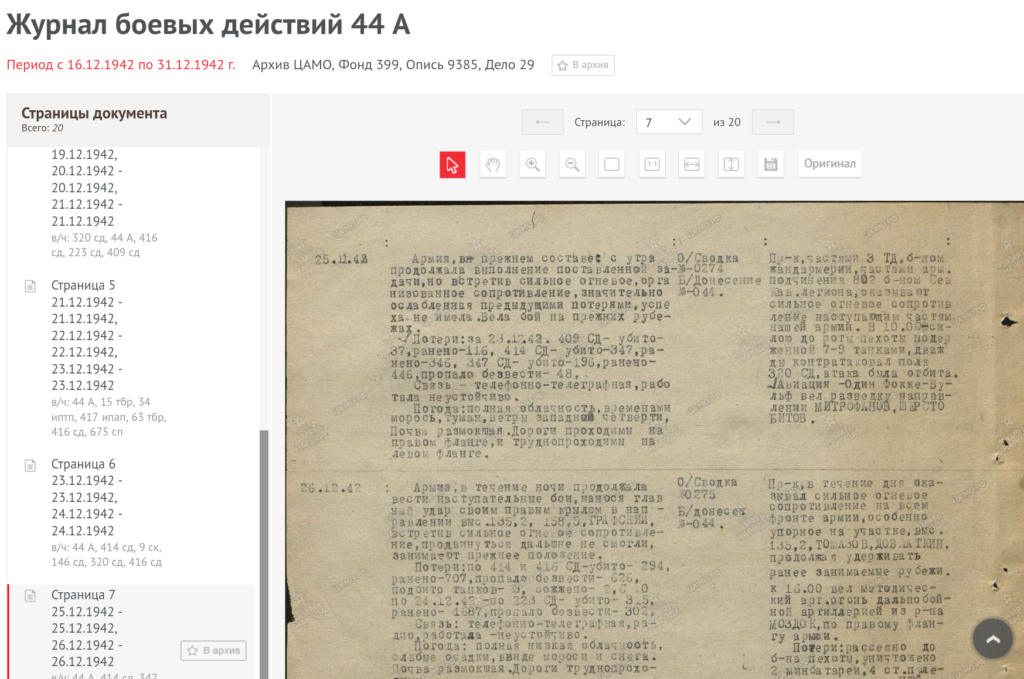Activate the hand pan tool
This screenshot has height=679, width=1024.
[492, 164]
